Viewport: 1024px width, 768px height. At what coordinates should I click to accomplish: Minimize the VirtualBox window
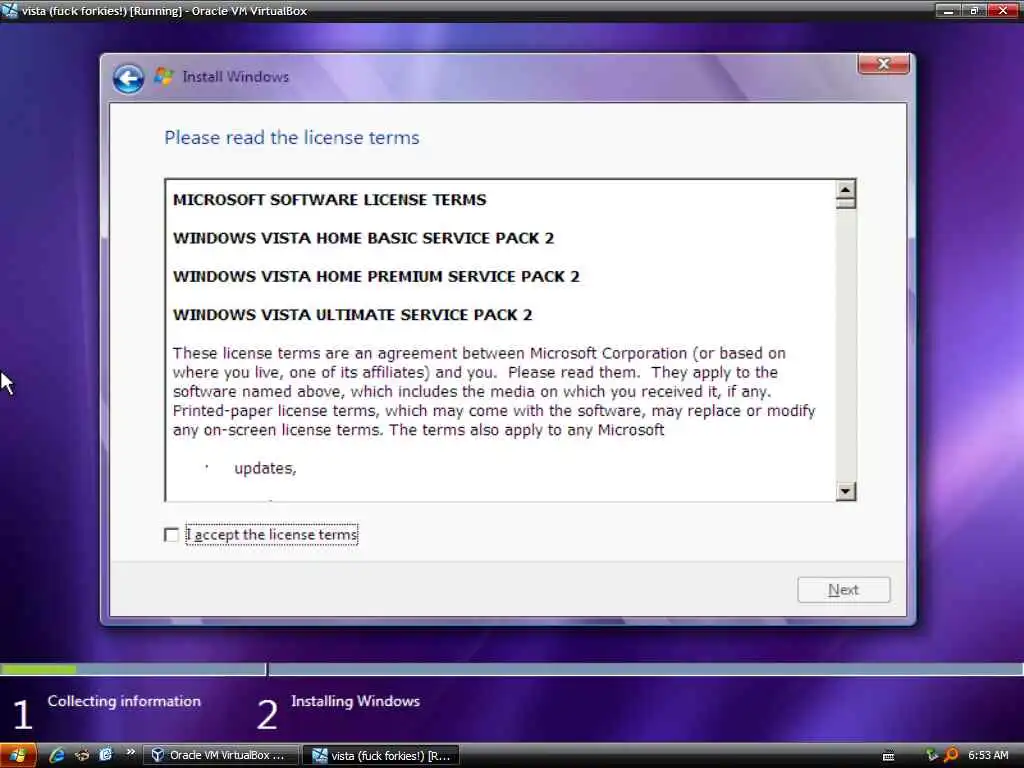(948, 10)
